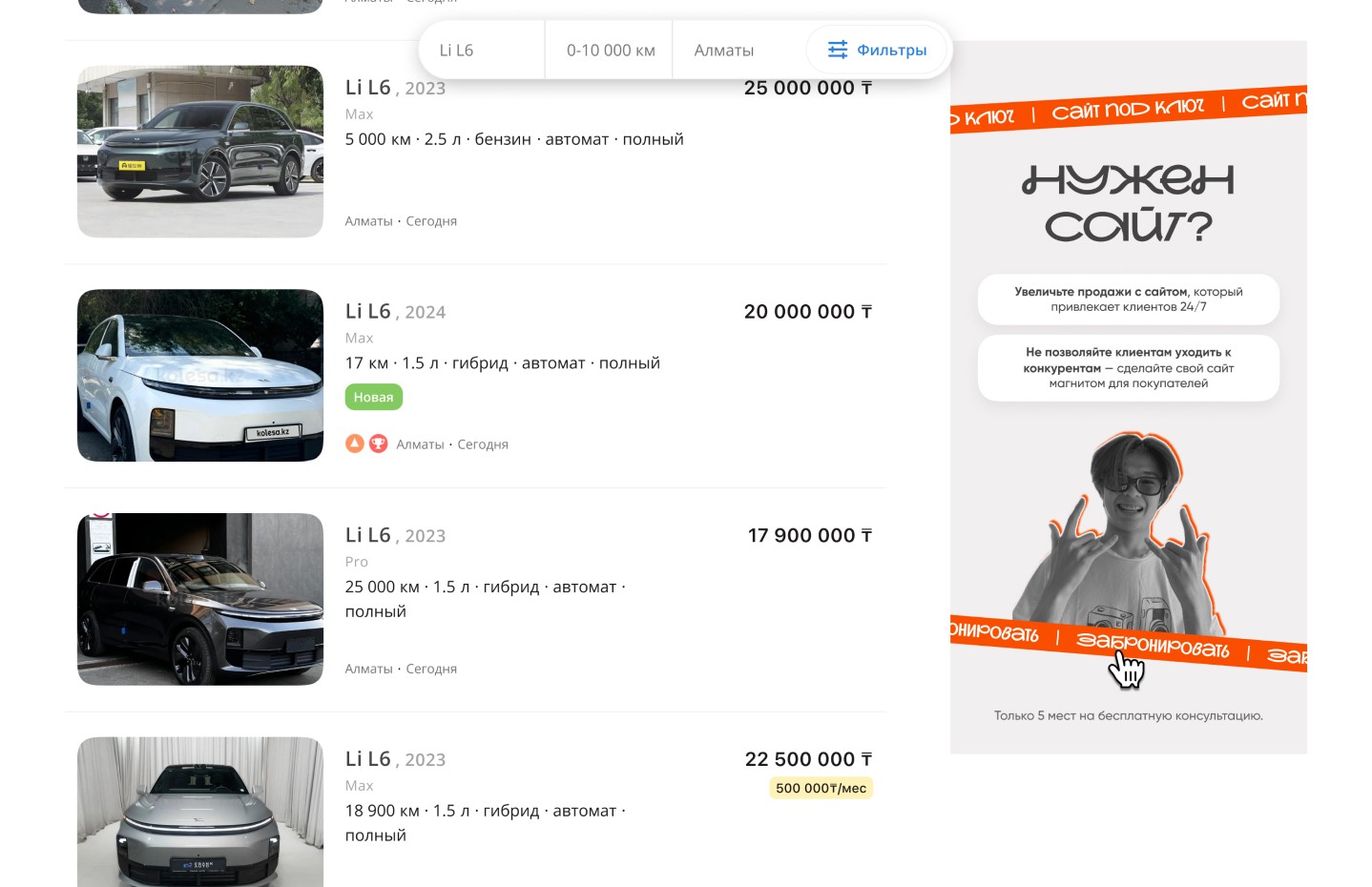Image resolution: width=1372 pixels, height=887 pixels.
Task: Click the Pro trim label
Action: 357,562
